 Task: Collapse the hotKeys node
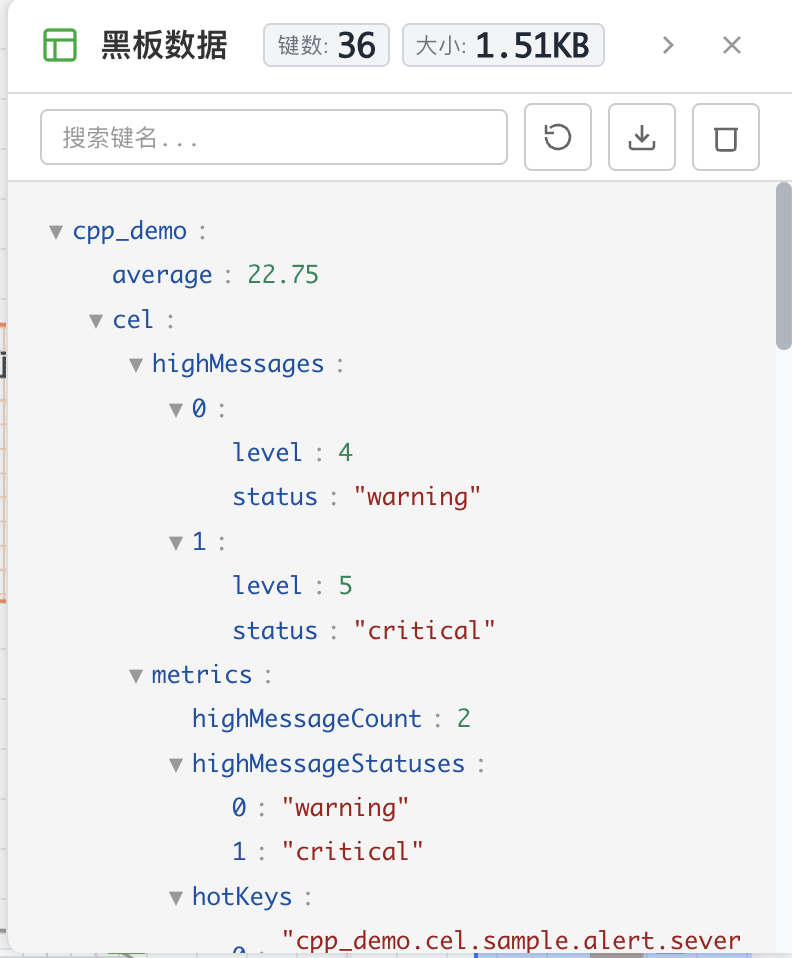tap(176, 897)
